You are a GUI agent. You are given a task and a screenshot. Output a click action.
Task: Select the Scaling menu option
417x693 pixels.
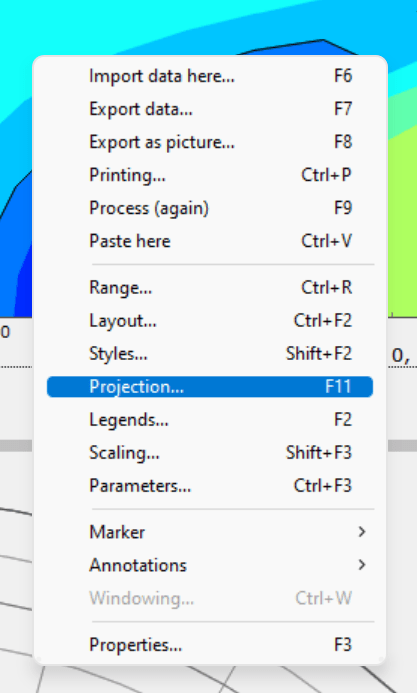(x=210, y=453)
